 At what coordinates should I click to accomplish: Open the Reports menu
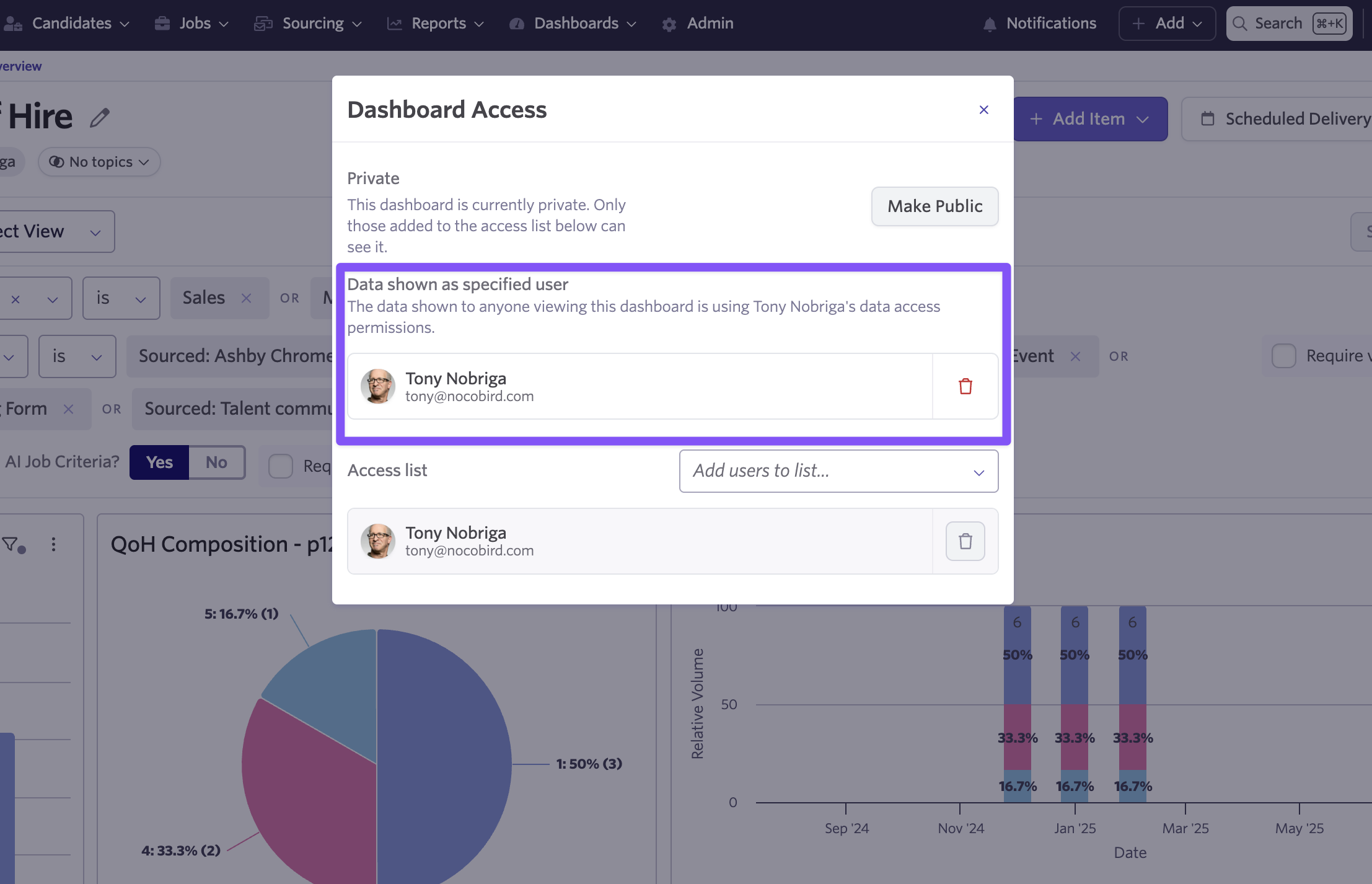[436, 24]
